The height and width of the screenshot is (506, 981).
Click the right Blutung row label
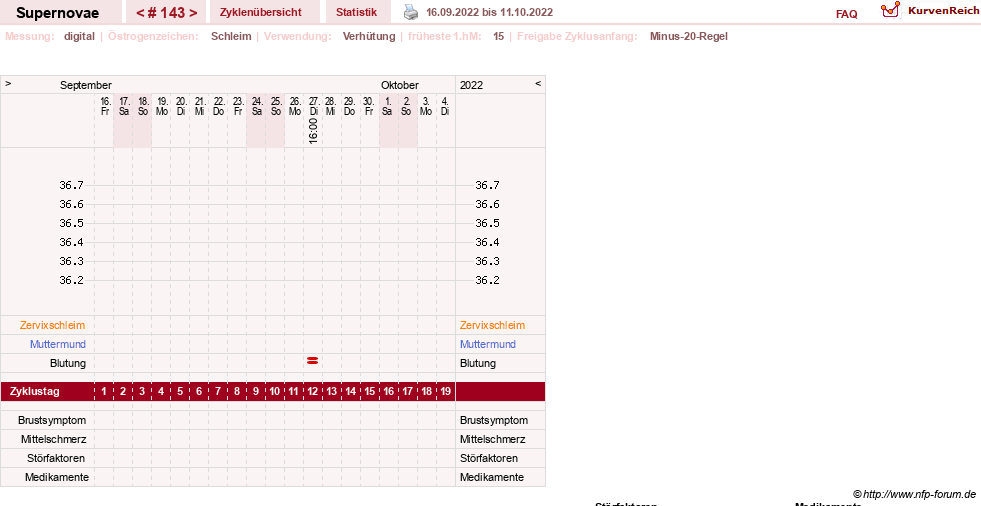coord(478,363)
